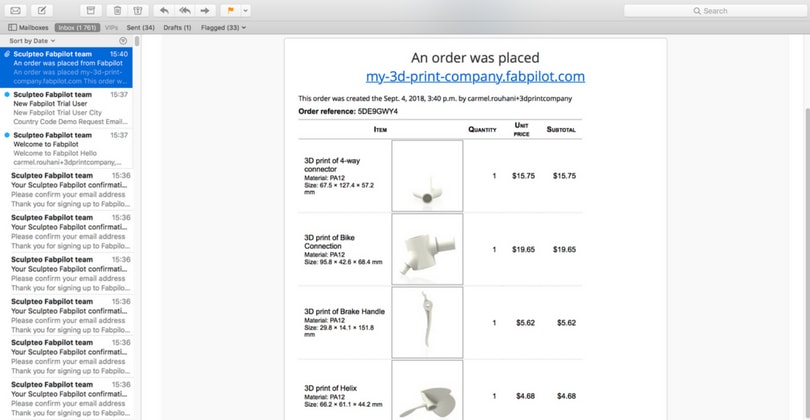Click the '3D print of 4-way connector' text
Screen dimensions: 810x420
[x=332, y=165]
